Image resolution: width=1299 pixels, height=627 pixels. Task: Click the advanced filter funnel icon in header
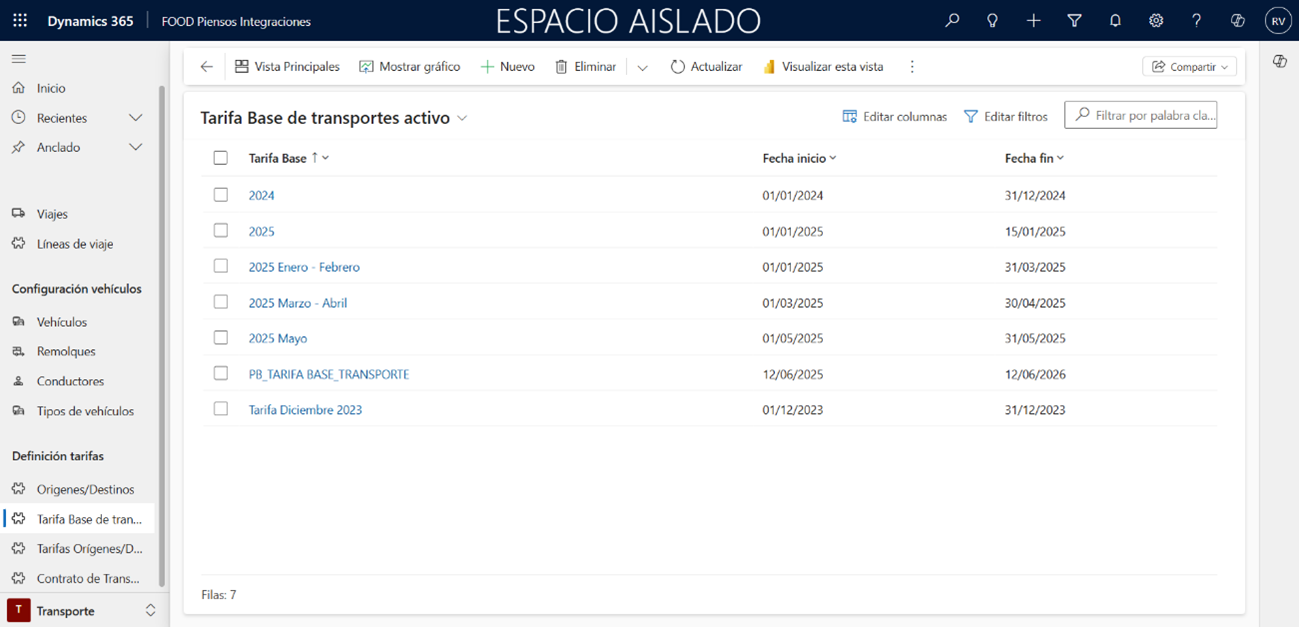[x=1074, y=21]
